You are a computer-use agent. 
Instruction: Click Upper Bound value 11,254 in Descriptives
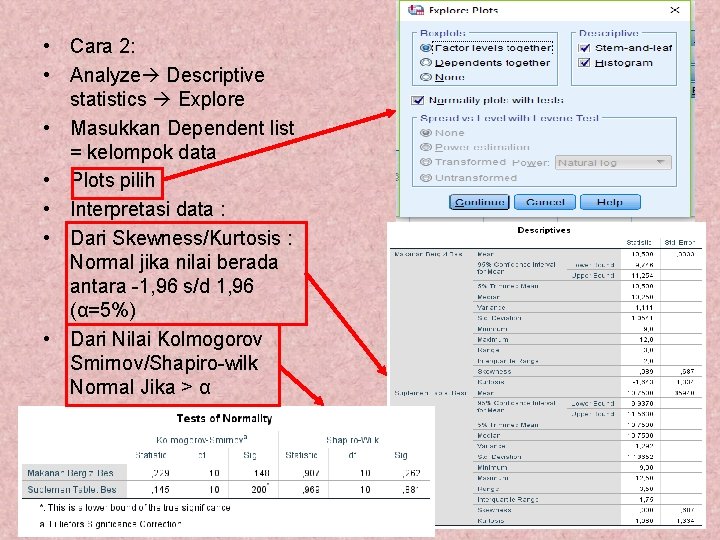tap(642, 276)
